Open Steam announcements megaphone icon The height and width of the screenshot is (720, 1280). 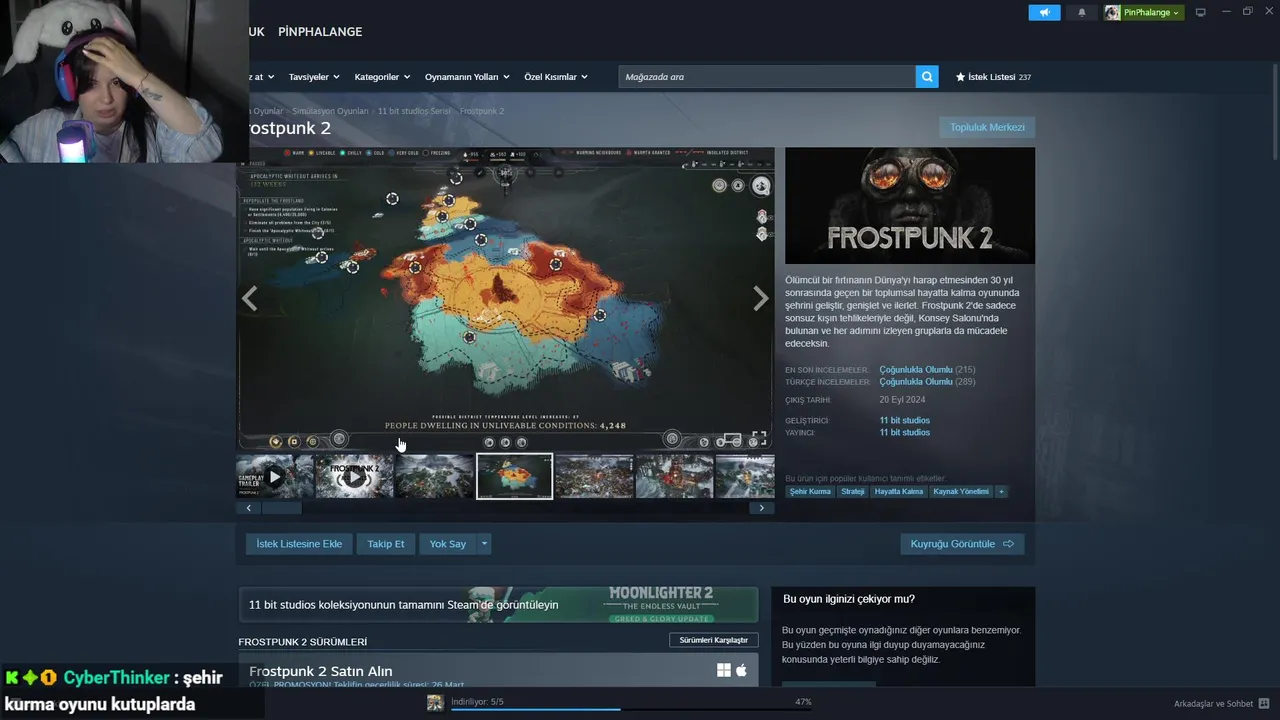point(1044,12)
